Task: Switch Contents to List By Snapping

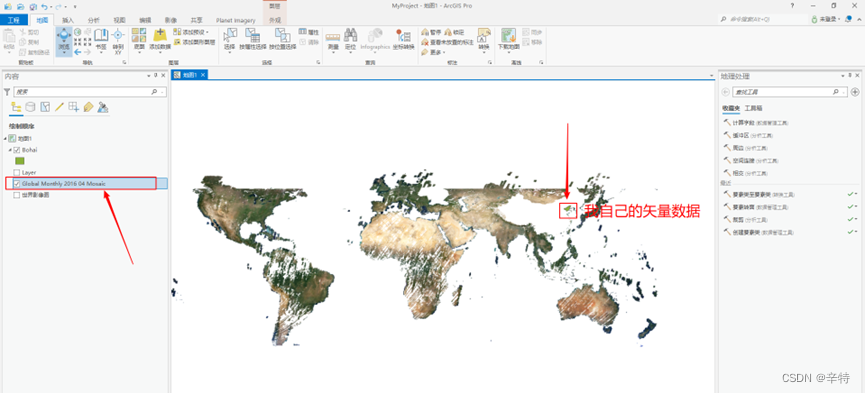Action: (x=73, y=107)
